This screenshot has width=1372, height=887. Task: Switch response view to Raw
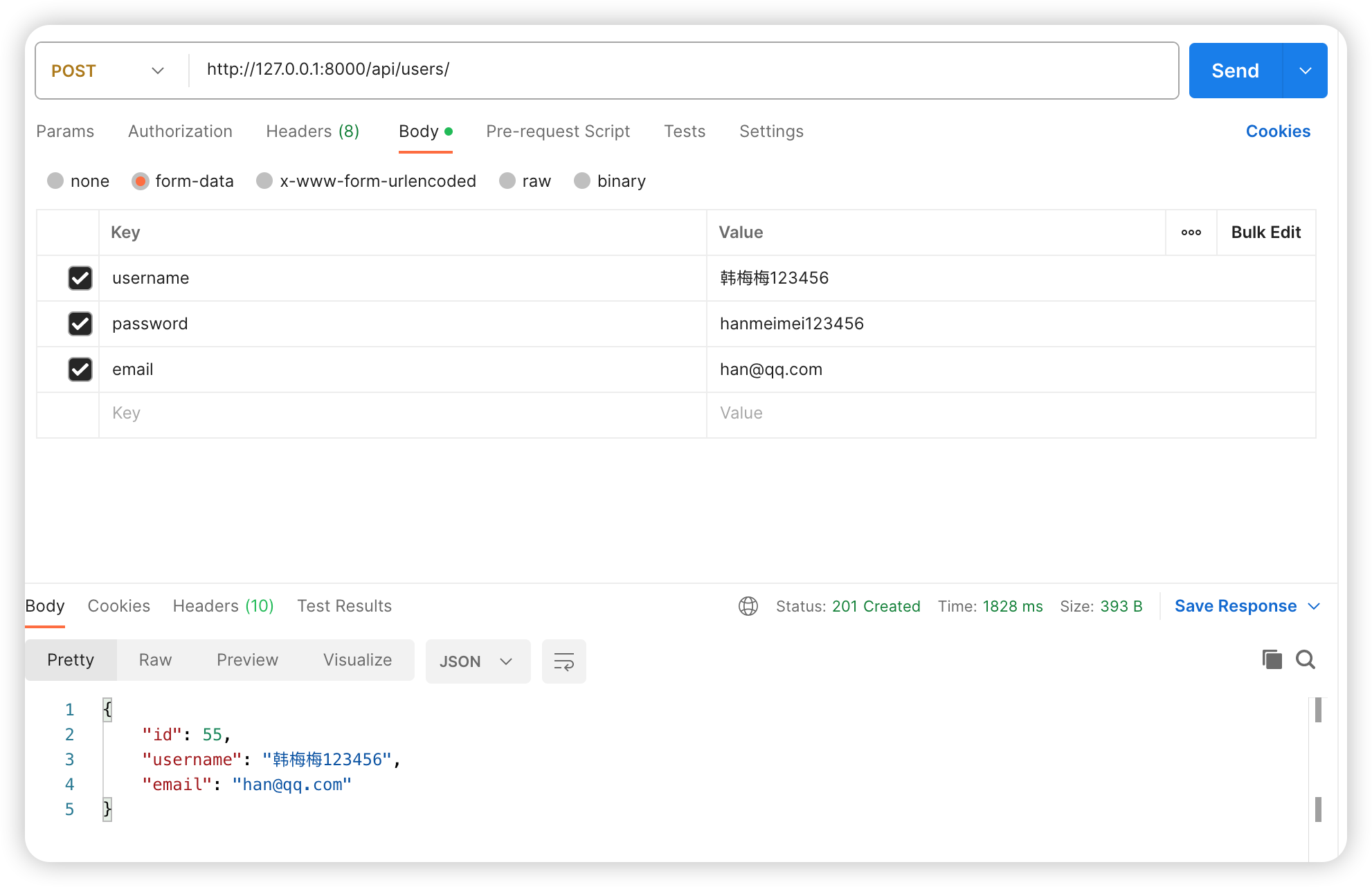point(155,660)
